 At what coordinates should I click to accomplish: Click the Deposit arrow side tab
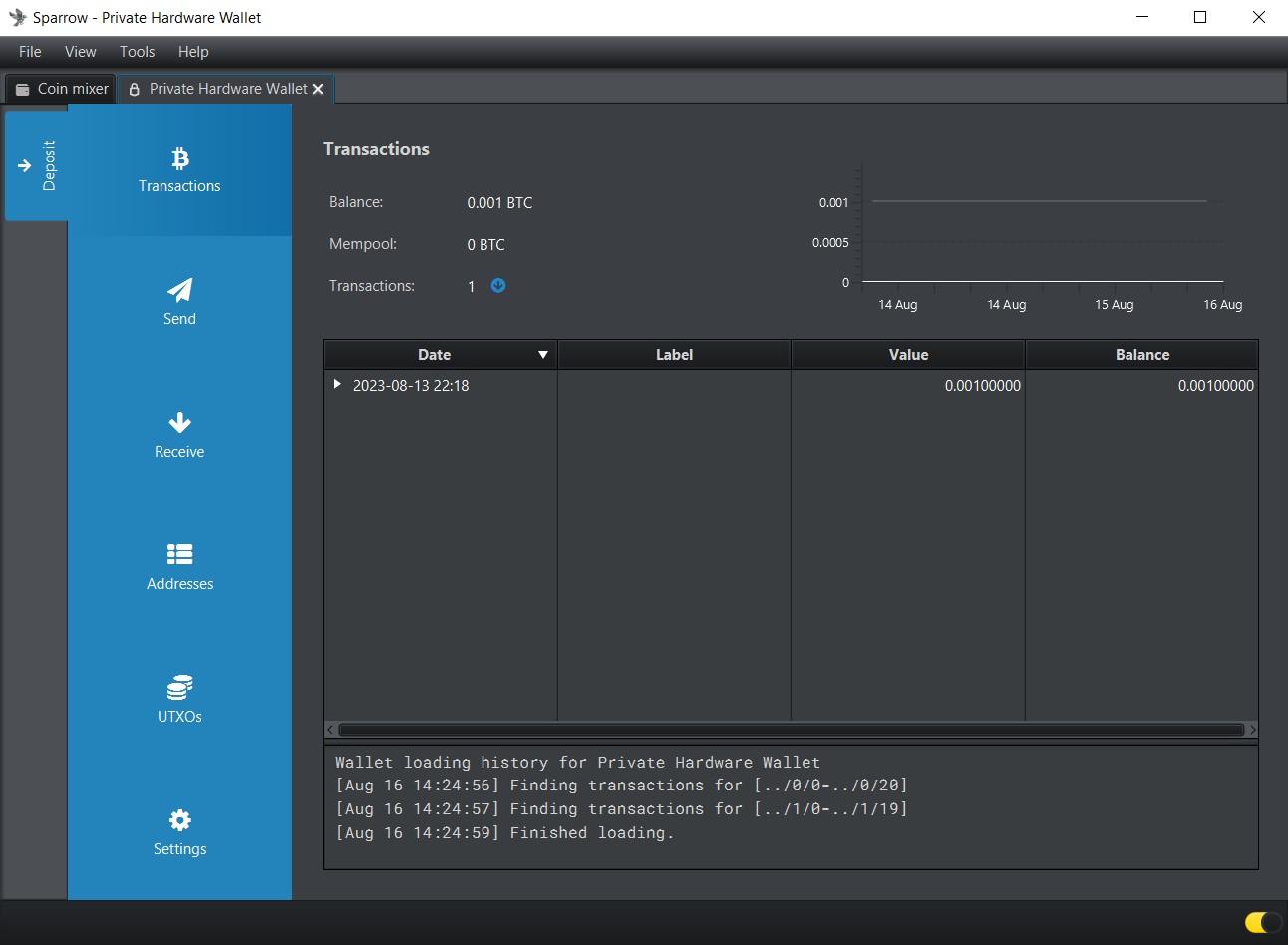click(x=36, y=165)
